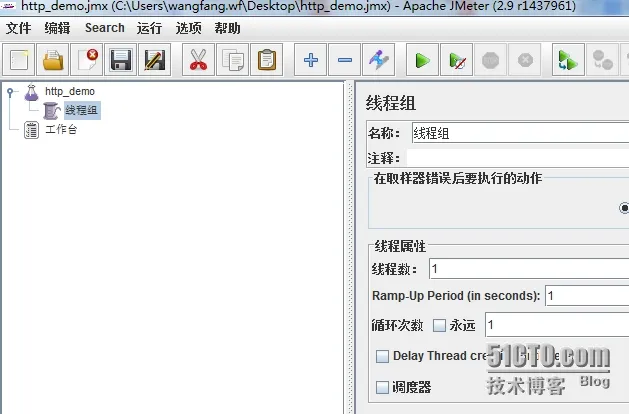Open the 运行 menu
Viewport: 629px width, 414px height.
149,28
